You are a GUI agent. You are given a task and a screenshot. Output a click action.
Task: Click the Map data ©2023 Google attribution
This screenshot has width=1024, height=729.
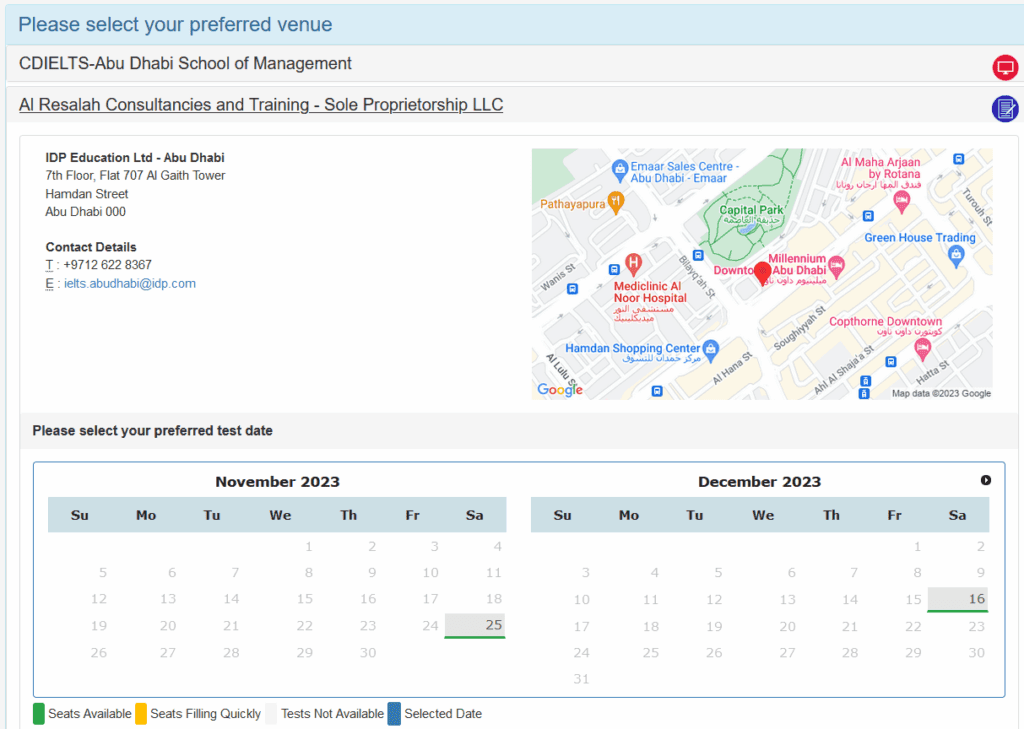tap(942, 393)
